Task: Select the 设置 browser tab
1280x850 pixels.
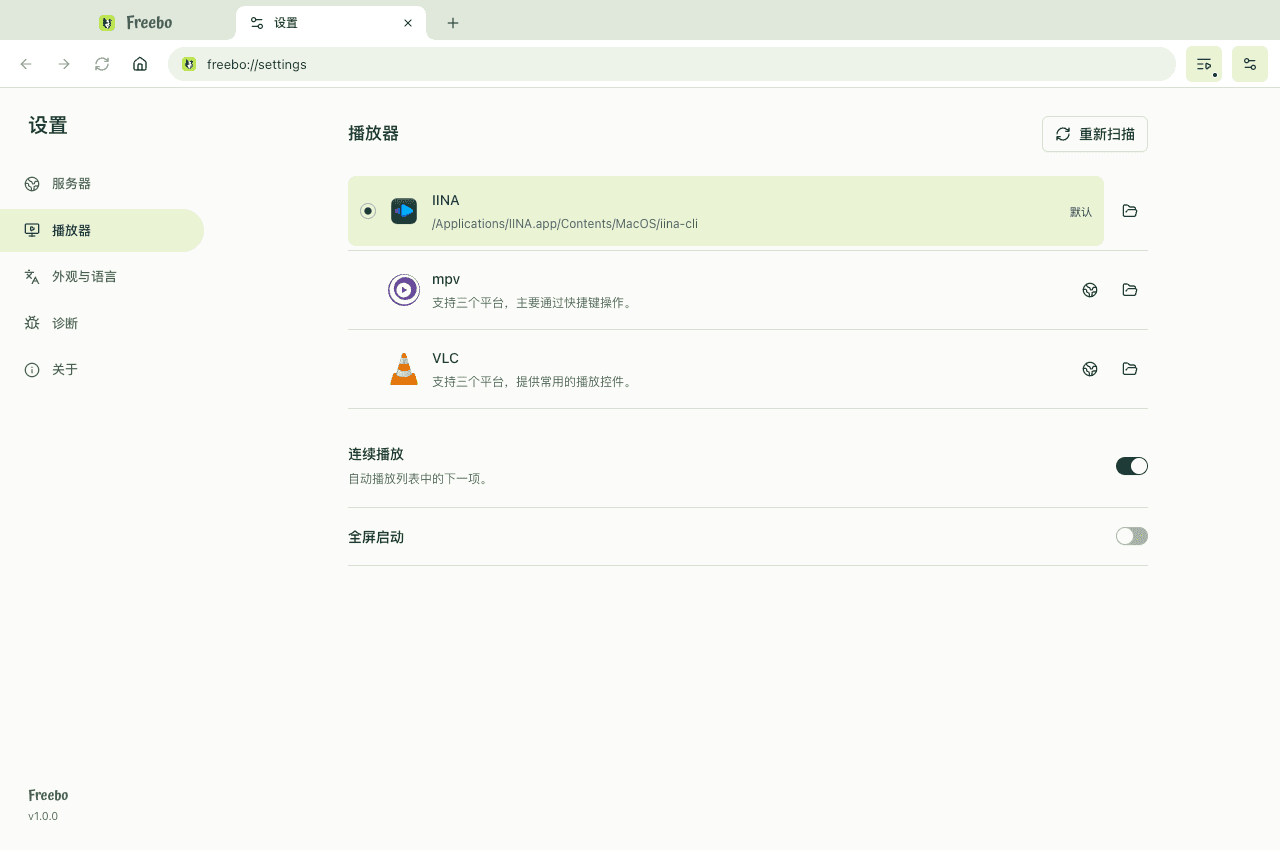Action: point(331,23)
